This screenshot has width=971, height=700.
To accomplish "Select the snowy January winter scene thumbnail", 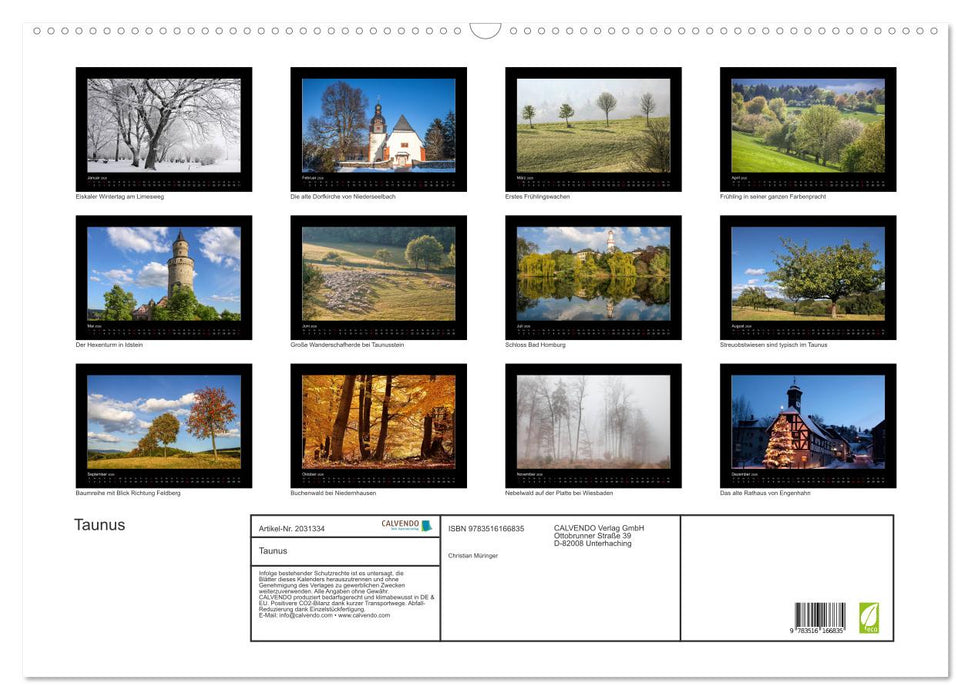I will tap(163, 125).
